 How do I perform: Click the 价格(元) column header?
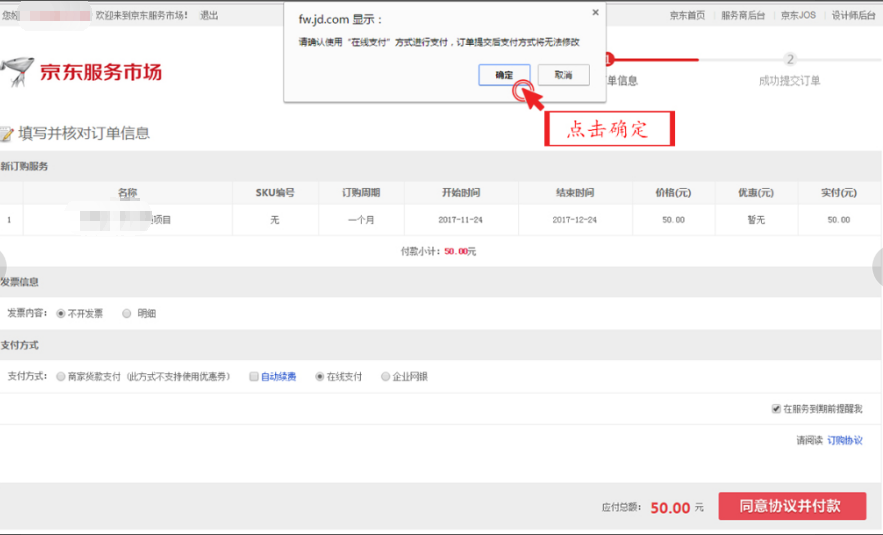673,193
